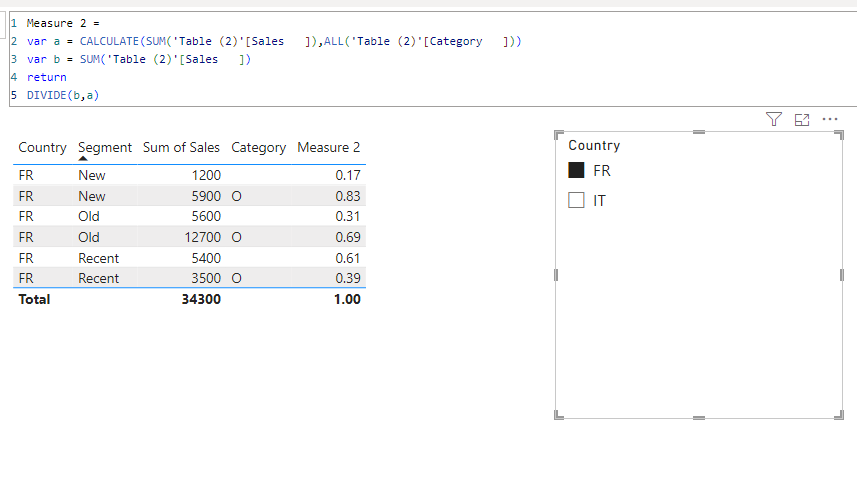The image size is (857, 481).
Task: Click the 0.69 measure value
Action: [348, 237]
